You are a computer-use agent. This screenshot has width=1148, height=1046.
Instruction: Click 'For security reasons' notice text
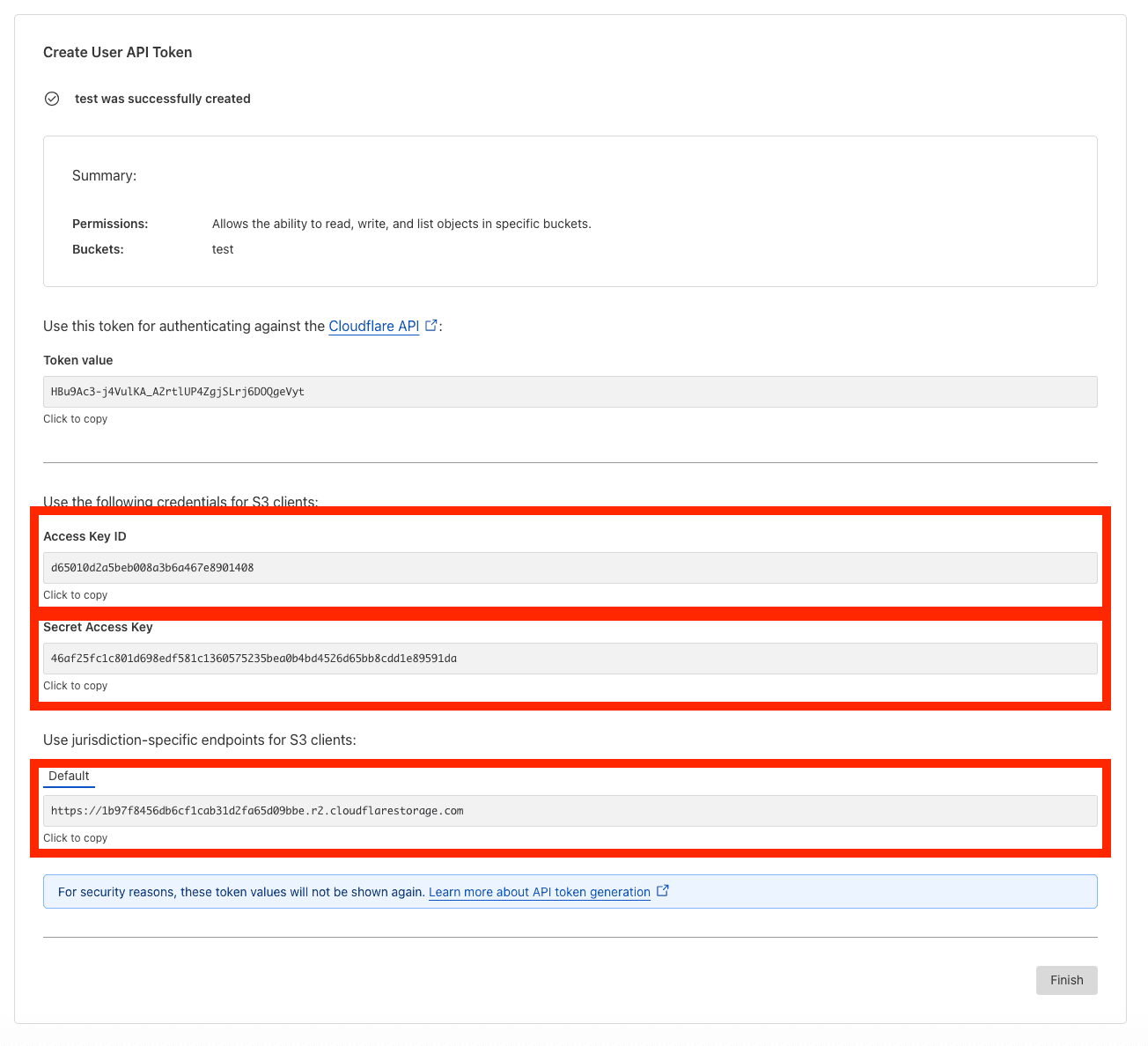241,892
